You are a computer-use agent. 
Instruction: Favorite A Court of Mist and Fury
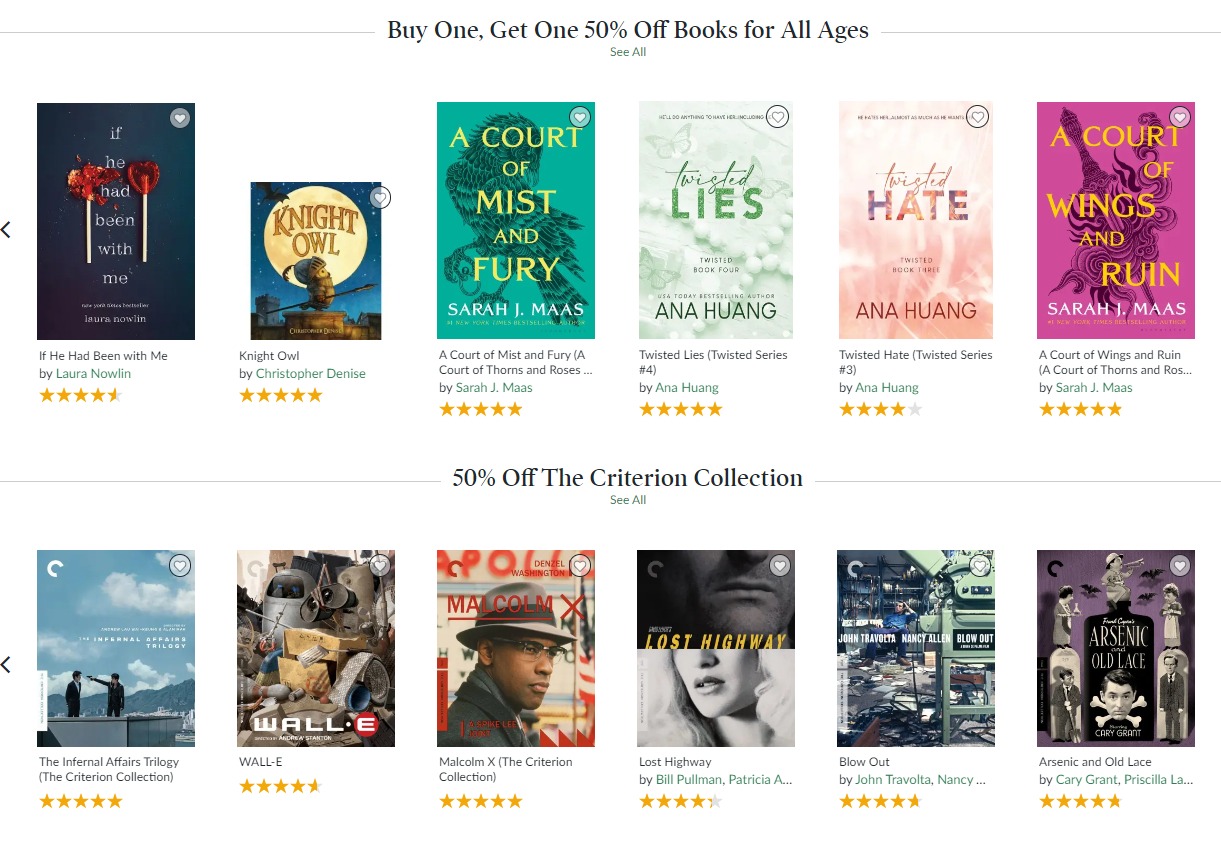pyautogui.click(x=580, y=118)
